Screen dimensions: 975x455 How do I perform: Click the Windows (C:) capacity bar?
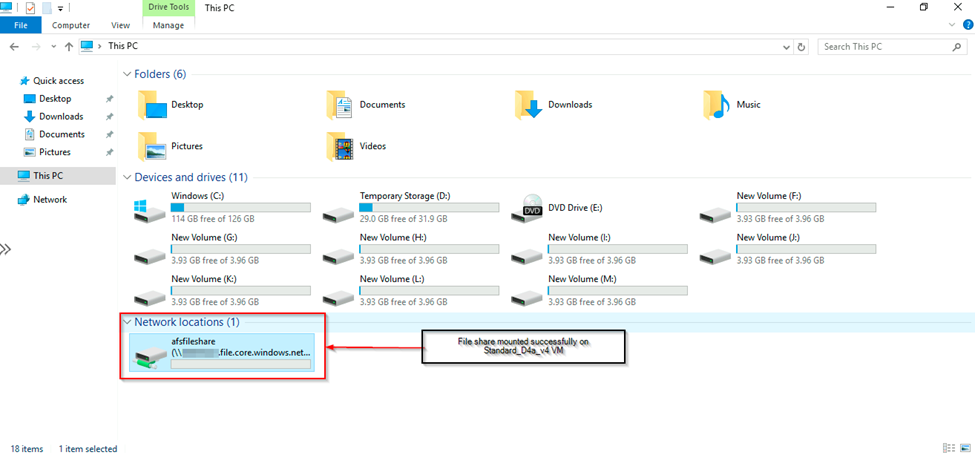click(x=241, y=208)
